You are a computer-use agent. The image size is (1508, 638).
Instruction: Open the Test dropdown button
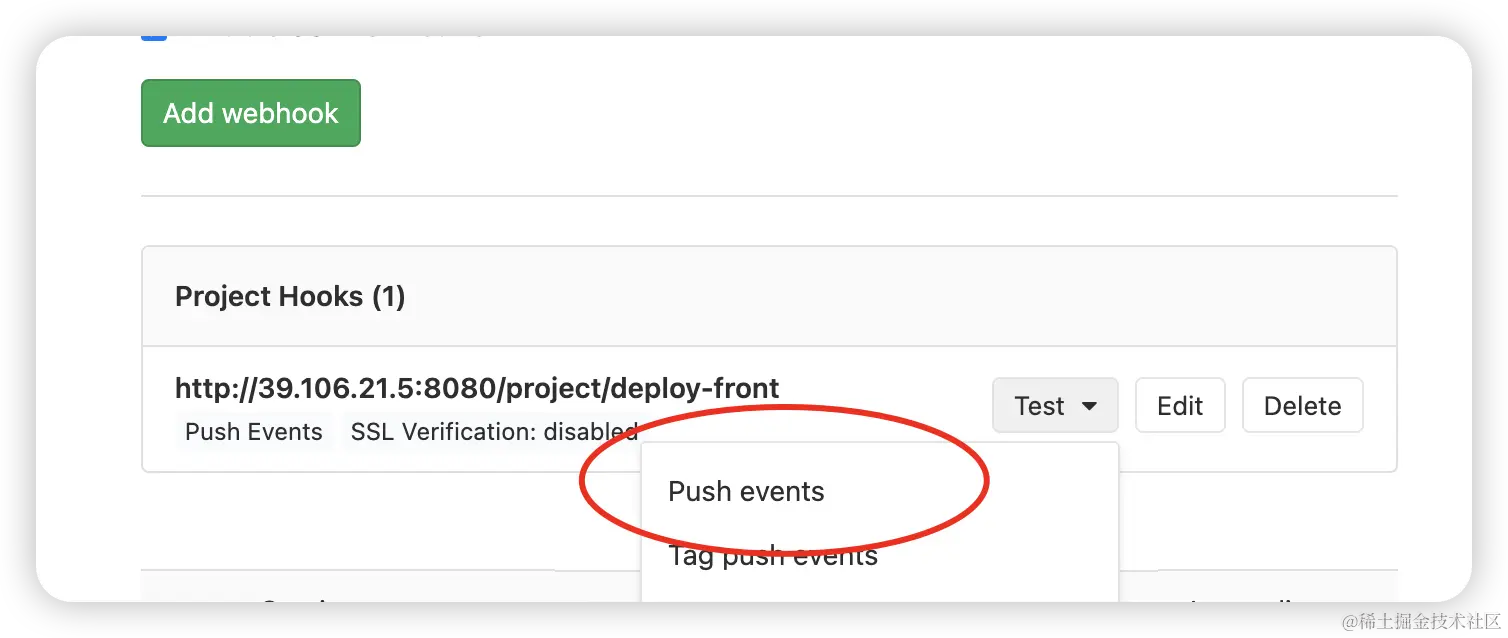pos(1040,406)
